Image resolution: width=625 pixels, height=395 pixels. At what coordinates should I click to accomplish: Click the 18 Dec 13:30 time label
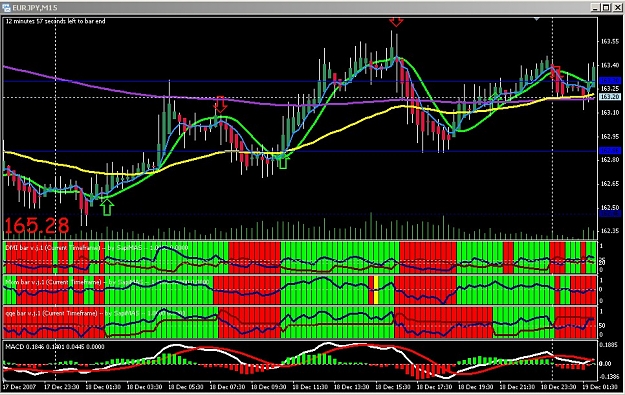tap(351, 387)
